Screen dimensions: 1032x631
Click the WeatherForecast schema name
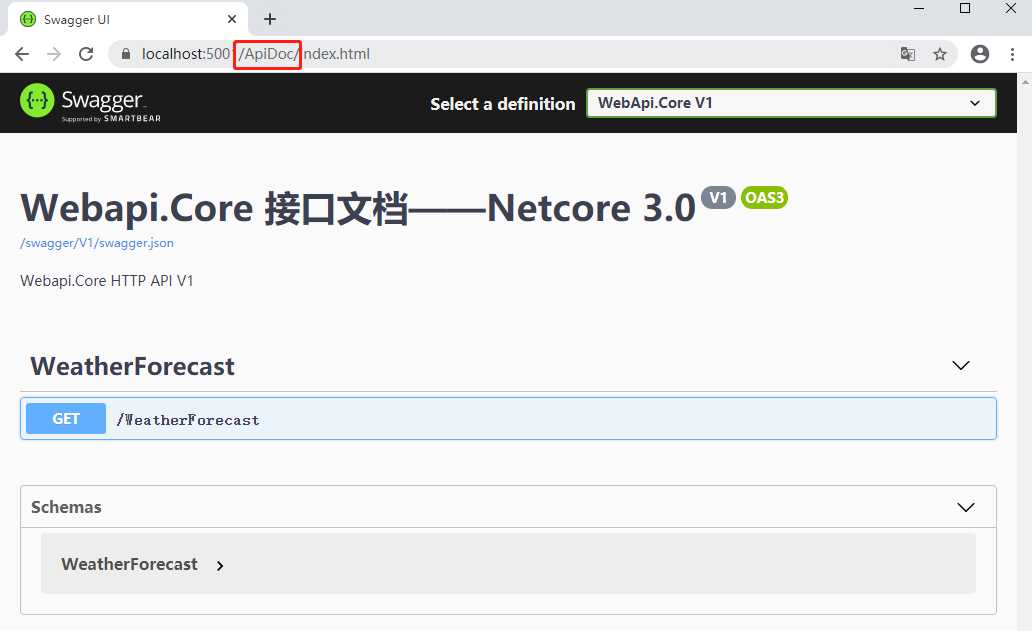point(129,564)
